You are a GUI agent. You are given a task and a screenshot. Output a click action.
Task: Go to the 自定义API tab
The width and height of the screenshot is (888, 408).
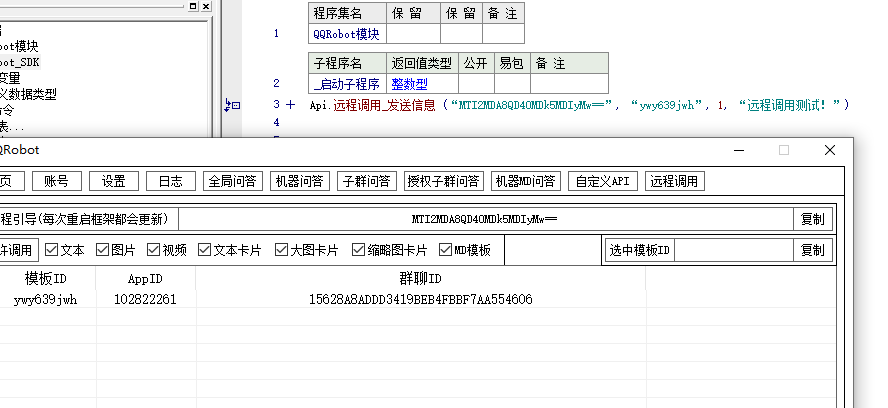tap(602, 181)
